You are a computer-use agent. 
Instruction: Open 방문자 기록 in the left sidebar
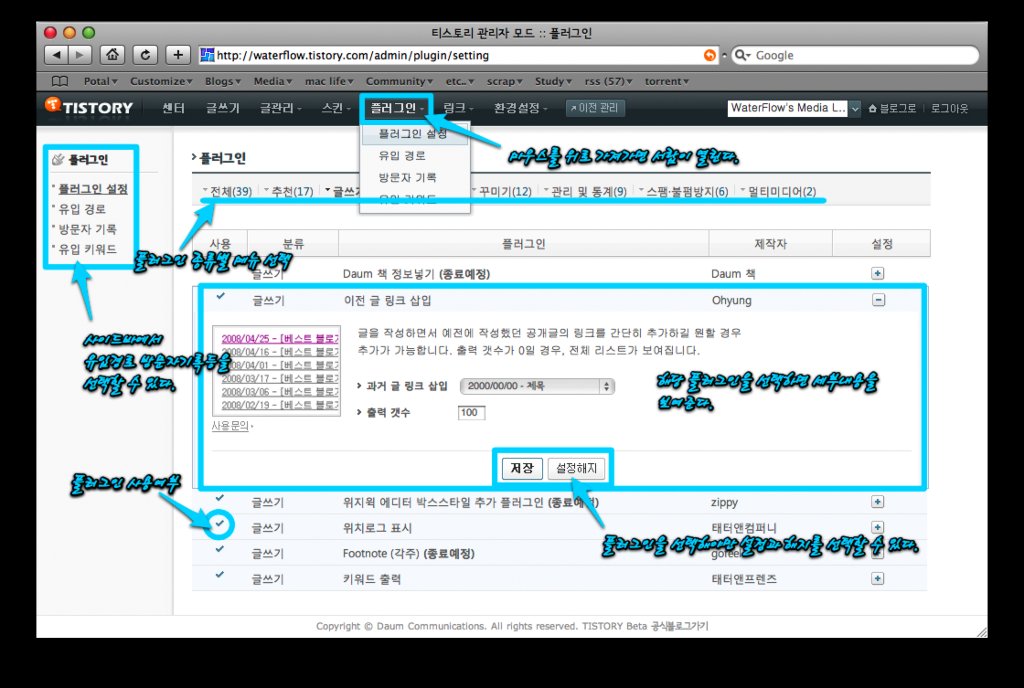(x=88, y=229)
